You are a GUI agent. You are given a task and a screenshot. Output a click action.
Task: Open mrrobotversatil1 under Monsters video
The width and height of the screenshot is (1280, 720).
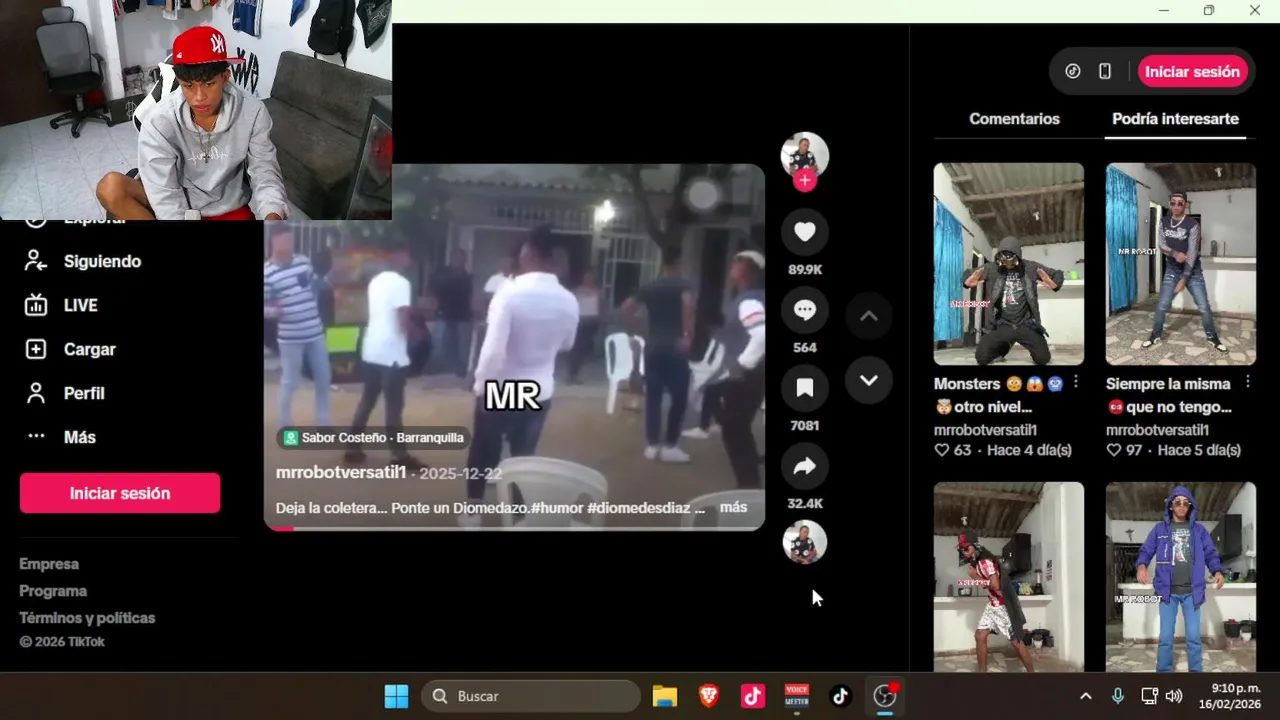[x=985, y=430]
